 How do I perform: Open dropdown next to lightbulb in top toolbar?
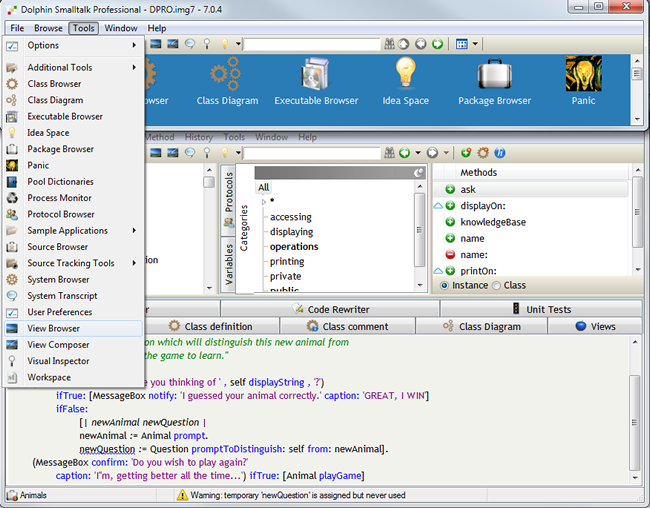tap(238, 44)
